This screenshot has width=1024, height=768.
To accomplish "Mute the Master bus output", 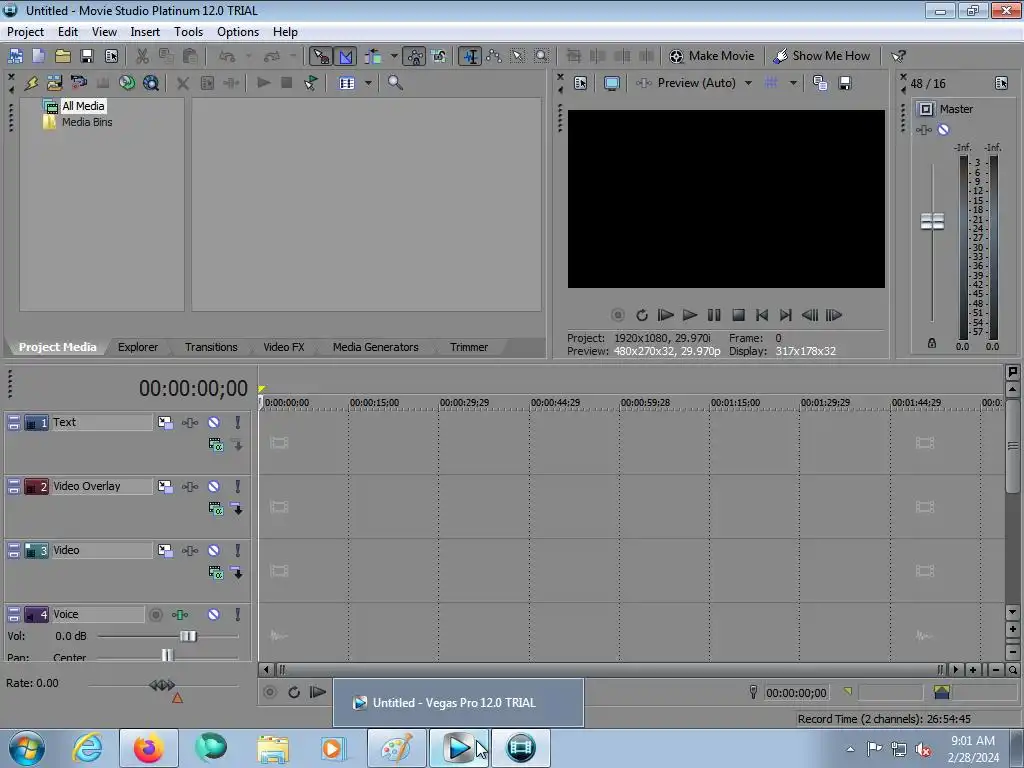I will tap(944, 129).
